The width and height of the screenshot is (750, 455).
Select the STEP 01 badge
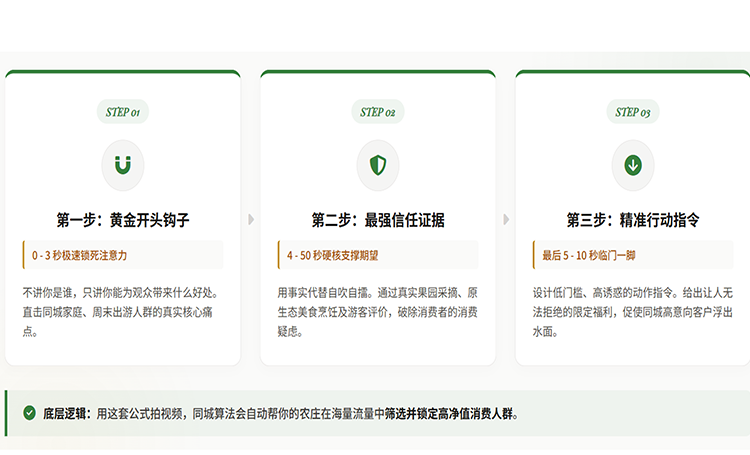[123, 112]
